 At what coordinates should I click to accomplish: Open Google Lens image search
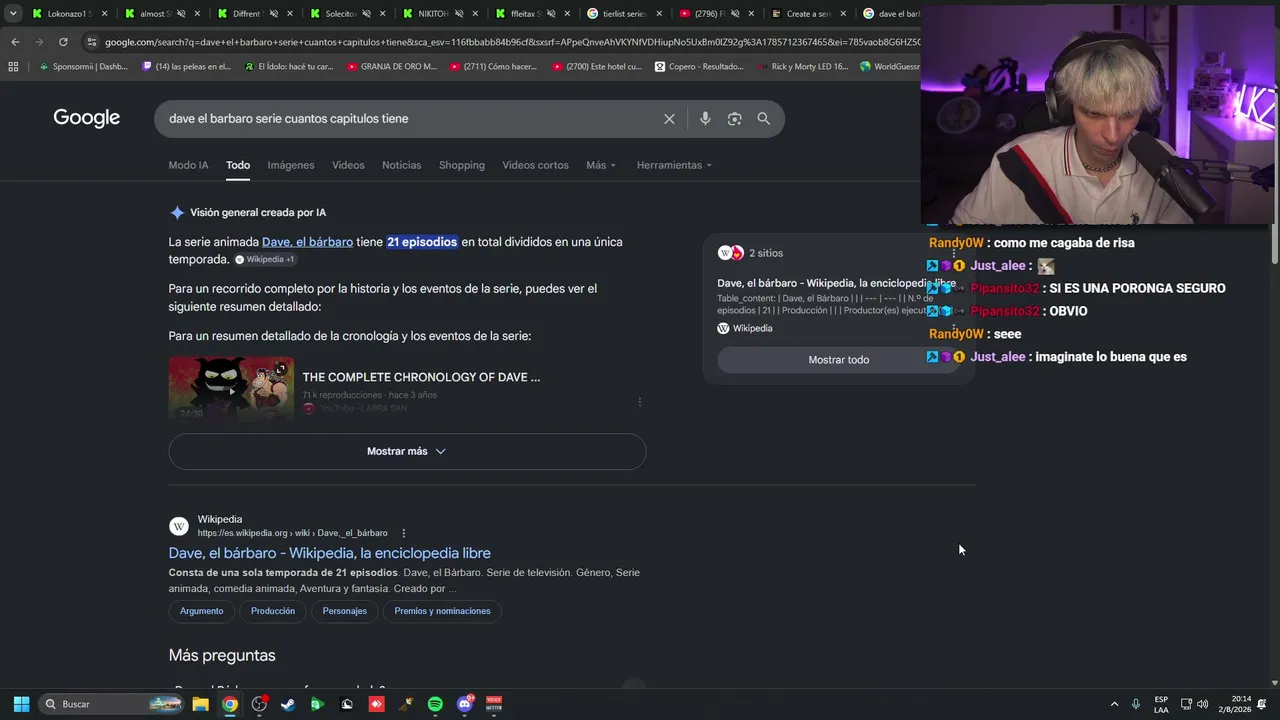pos(735,119)
